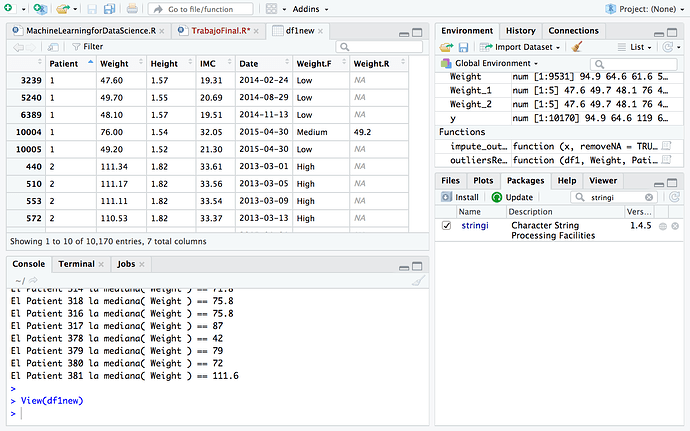The width and height of the screenshot is (690, 431).
Task: Click the Create Project icon
Action: tap(40, 8)
